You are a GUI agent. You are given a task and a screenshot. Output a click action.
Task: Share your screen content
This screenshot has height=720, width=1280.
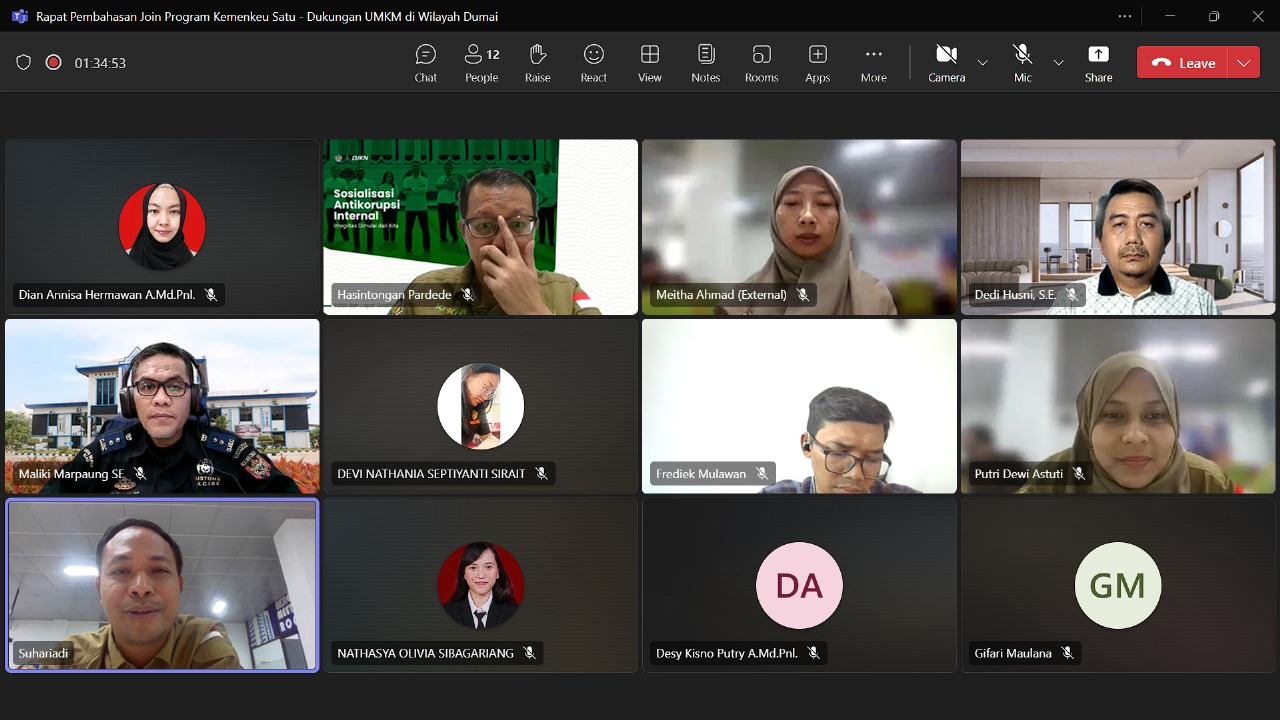tap(1098, 62)
